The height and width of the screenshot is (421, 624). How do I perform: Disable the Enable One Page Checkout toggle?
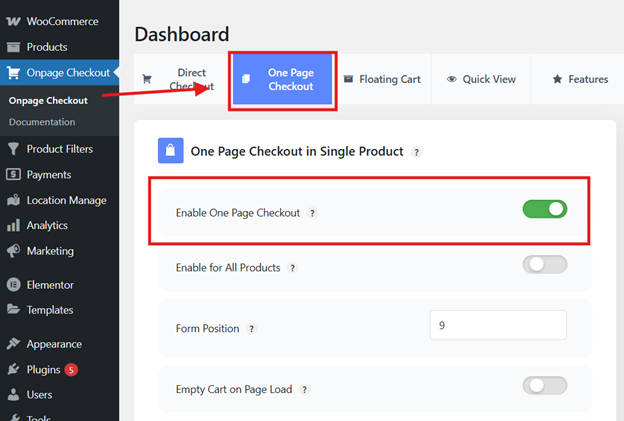pos(544,210)
